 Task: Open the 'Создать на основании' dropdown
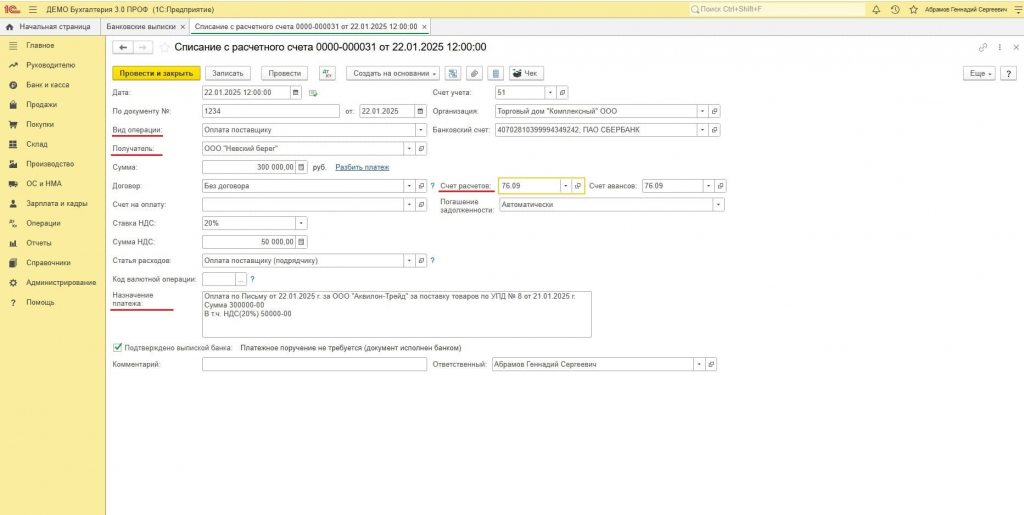pos(394,74)
